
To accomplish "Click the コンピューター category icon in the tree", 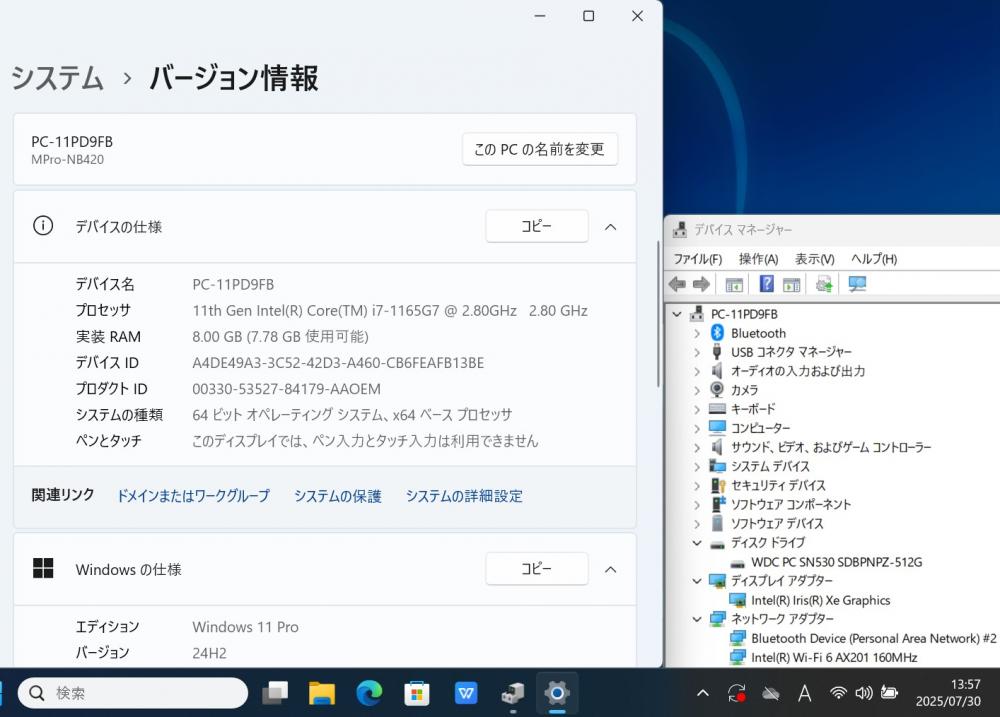I will pos(717,427).
